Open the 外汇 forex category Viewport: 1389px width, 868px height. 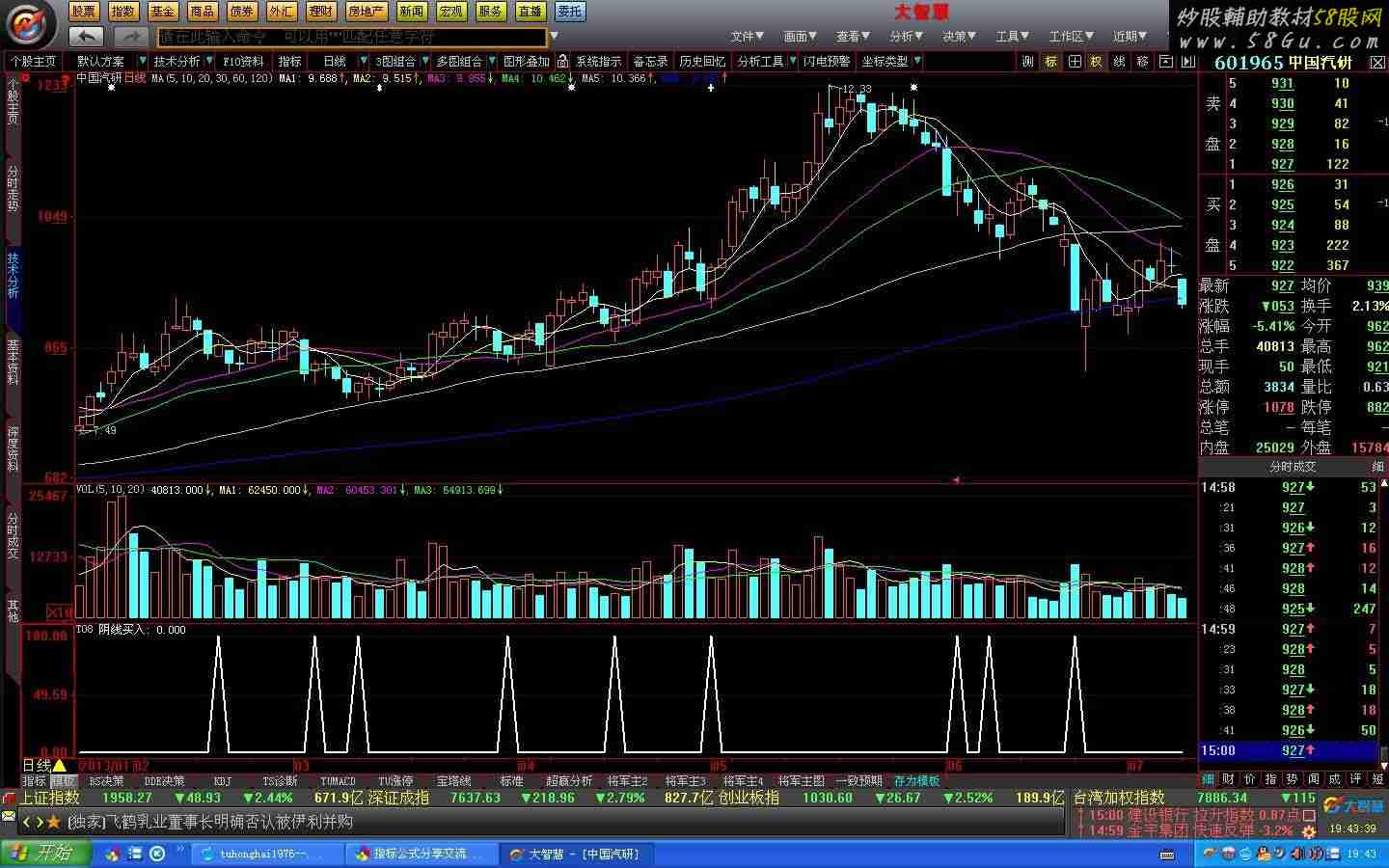point(282,12)
